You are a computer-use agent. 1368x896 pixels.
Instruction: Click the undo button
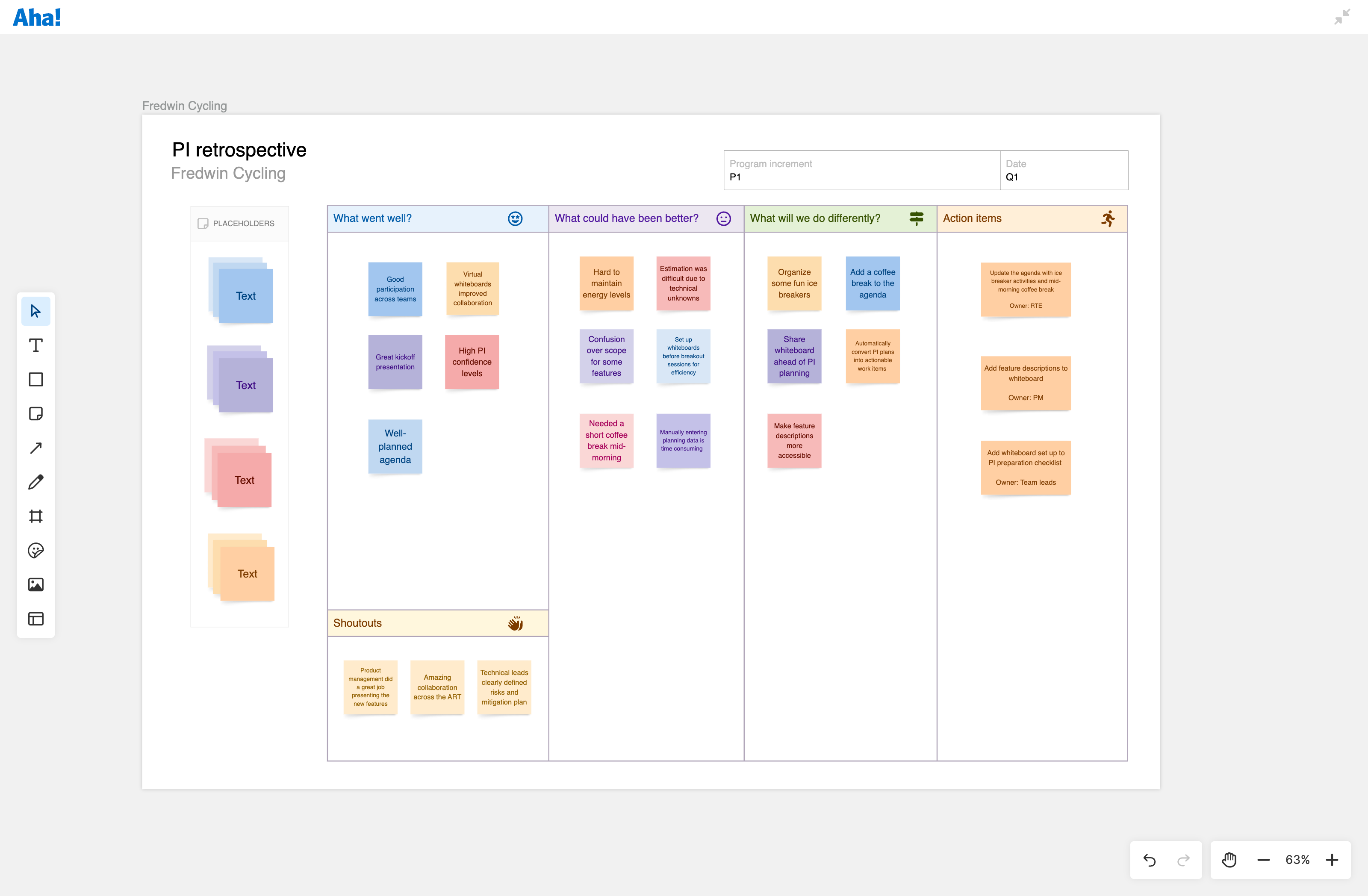1149,860
